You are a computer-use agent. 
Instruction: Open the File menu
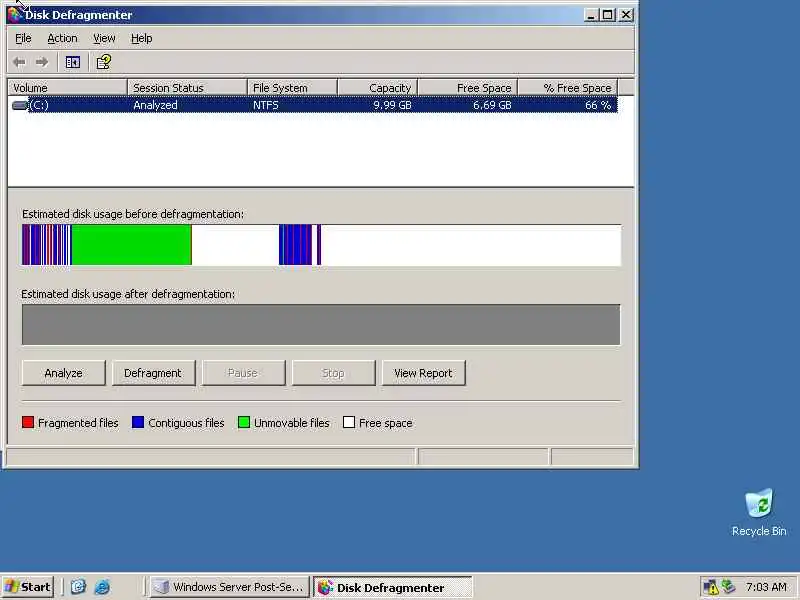point(23,38)
